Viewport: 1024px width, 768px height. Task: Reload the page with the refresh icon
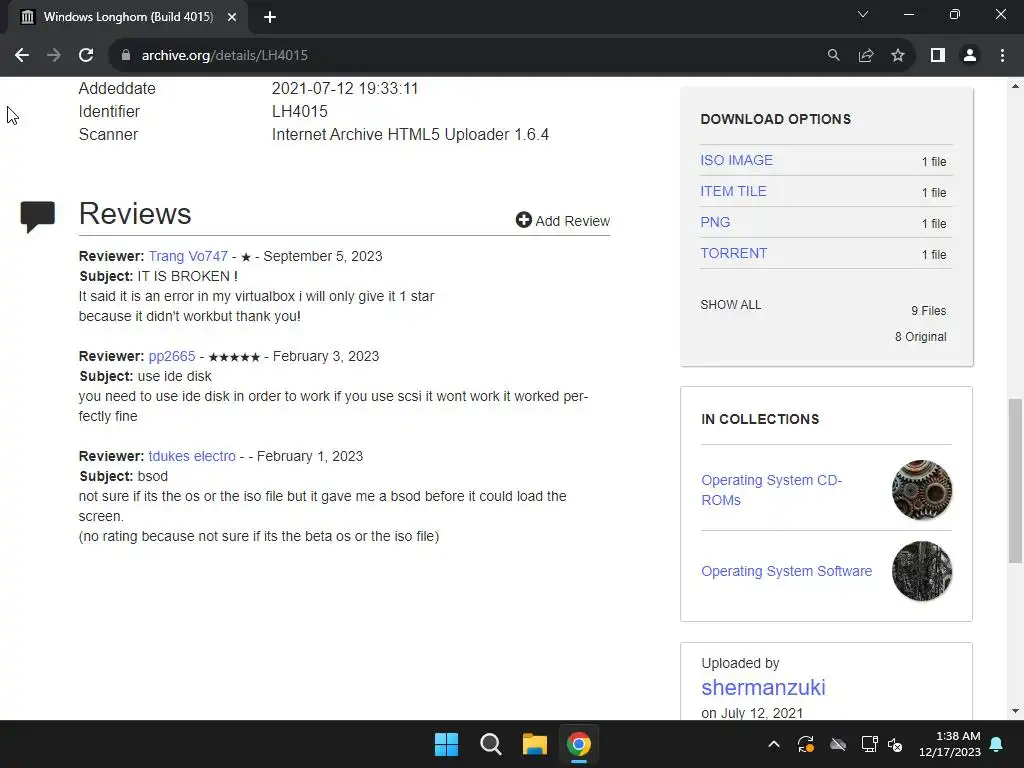click(86, 56)
